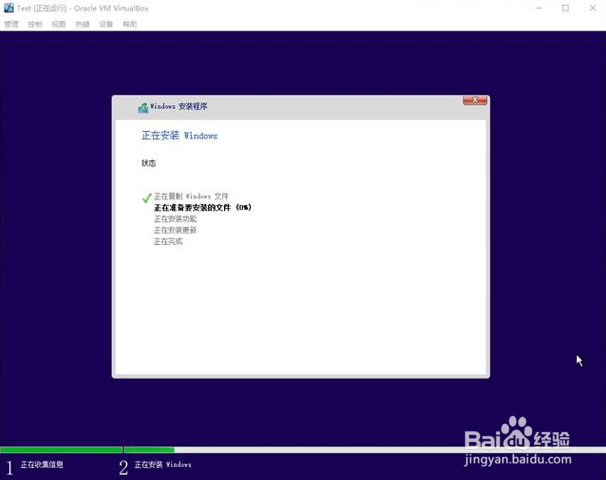This screenshot has width=606, height=480.
Task: Open the 控制 menu
Action: point(35,24)
